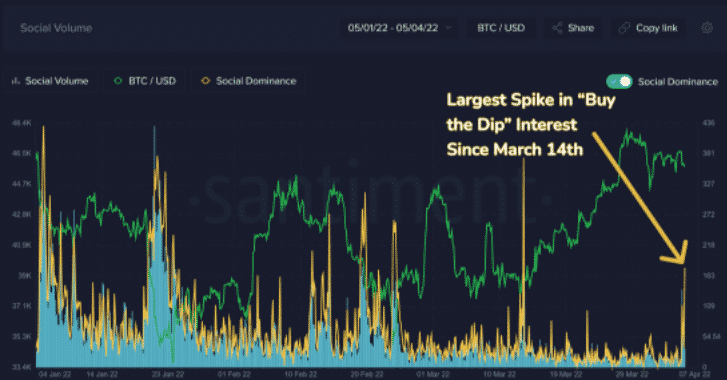The image size is (727, 380).
Task: Toggle the Social Volume legend item
Action: tap(50, 81)
